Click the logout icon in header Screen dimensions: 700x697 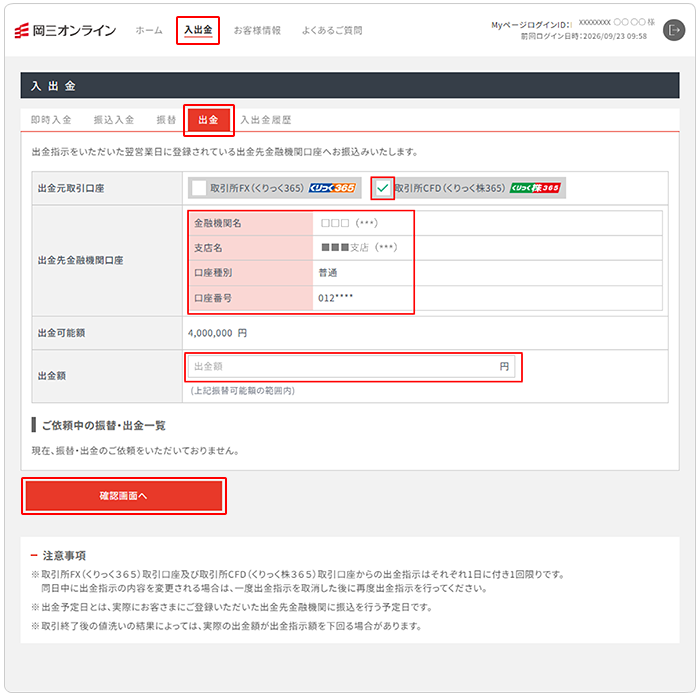coord(674,30)
